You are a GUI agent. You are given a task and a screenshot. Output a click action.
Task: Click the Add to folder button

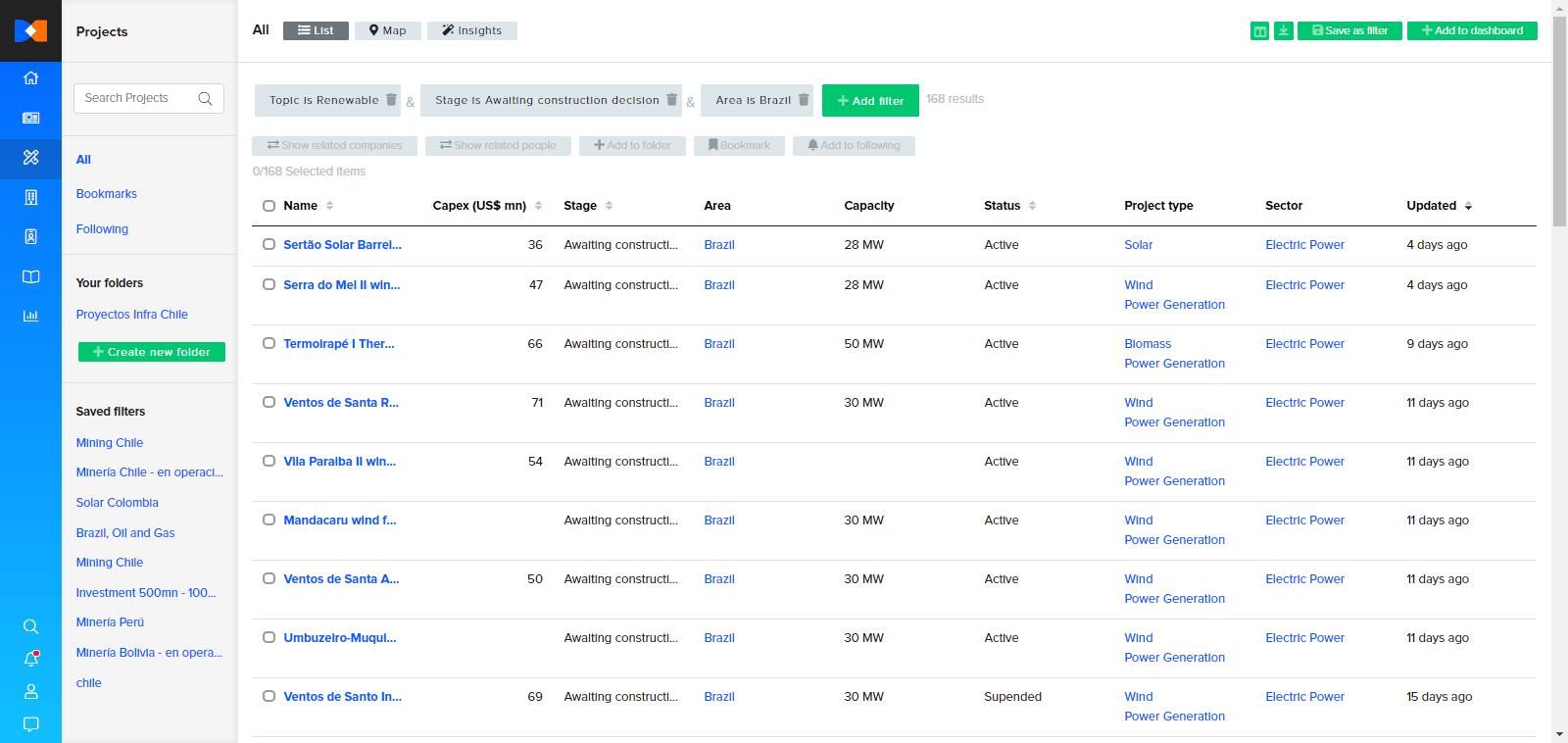click(x=632, y=146)
